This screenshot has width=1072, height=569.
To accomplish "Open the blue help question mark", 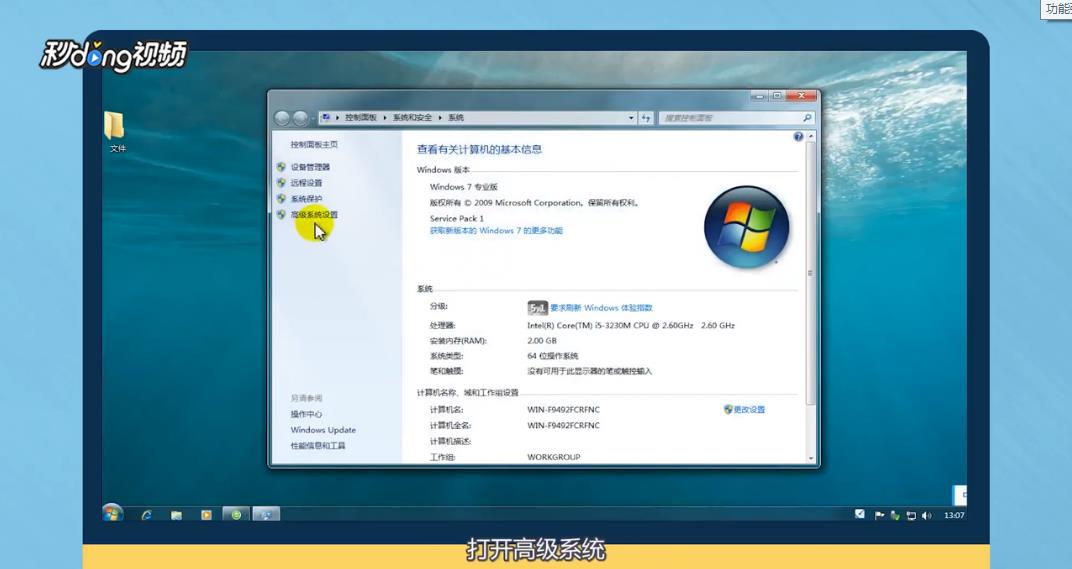I will pyautogui.click(x=798, y=137).
